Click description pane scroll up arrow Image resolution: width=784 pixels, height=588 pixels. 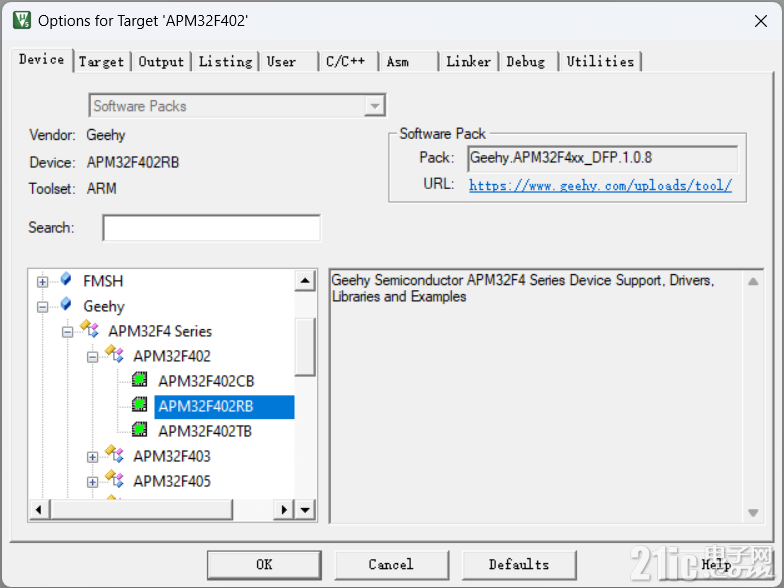753,282
